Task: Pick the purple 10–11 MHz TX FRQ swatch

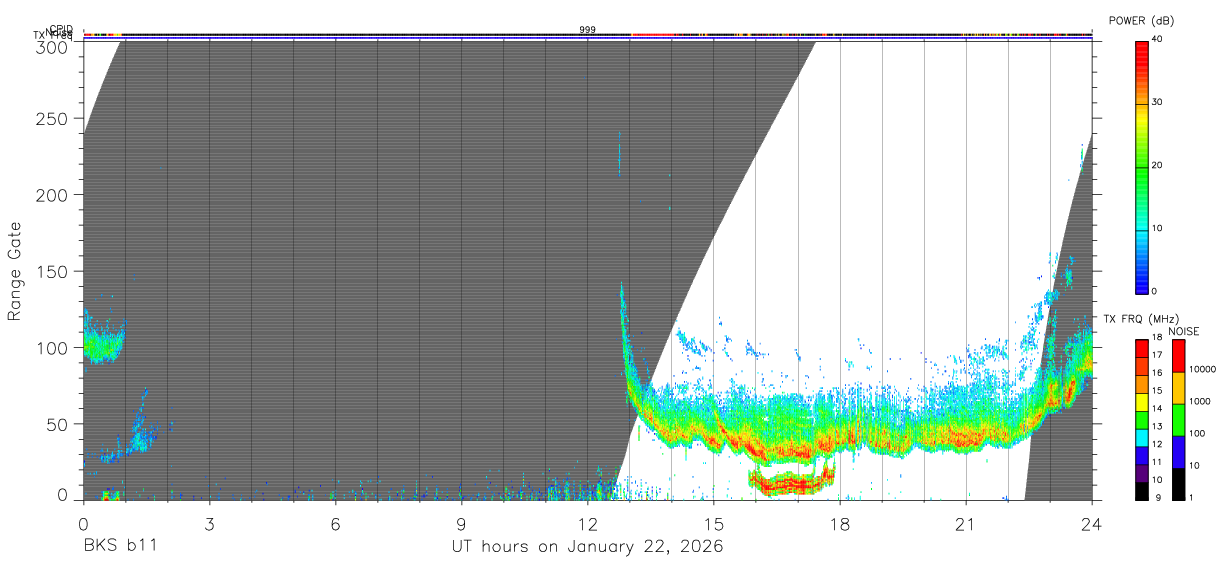Action: tap(1142, 473)
